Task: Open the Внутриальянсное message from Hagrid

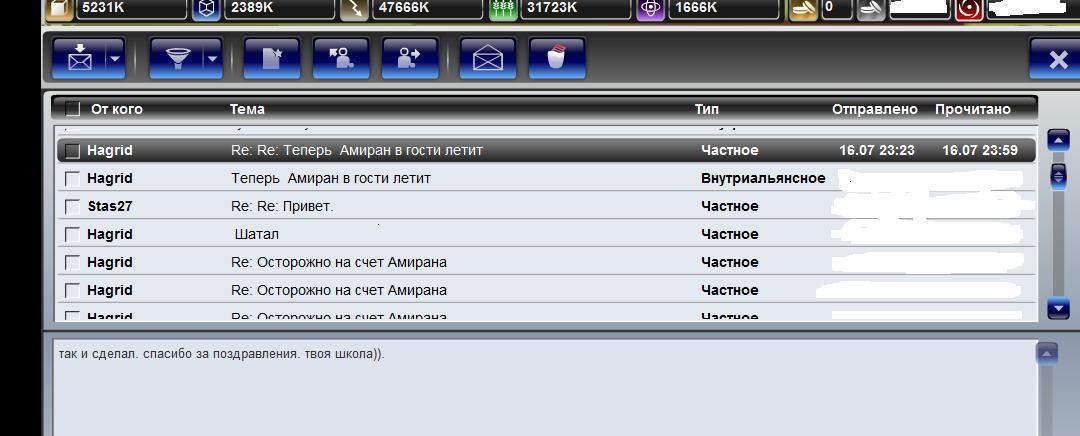Action: click(546, 178)
